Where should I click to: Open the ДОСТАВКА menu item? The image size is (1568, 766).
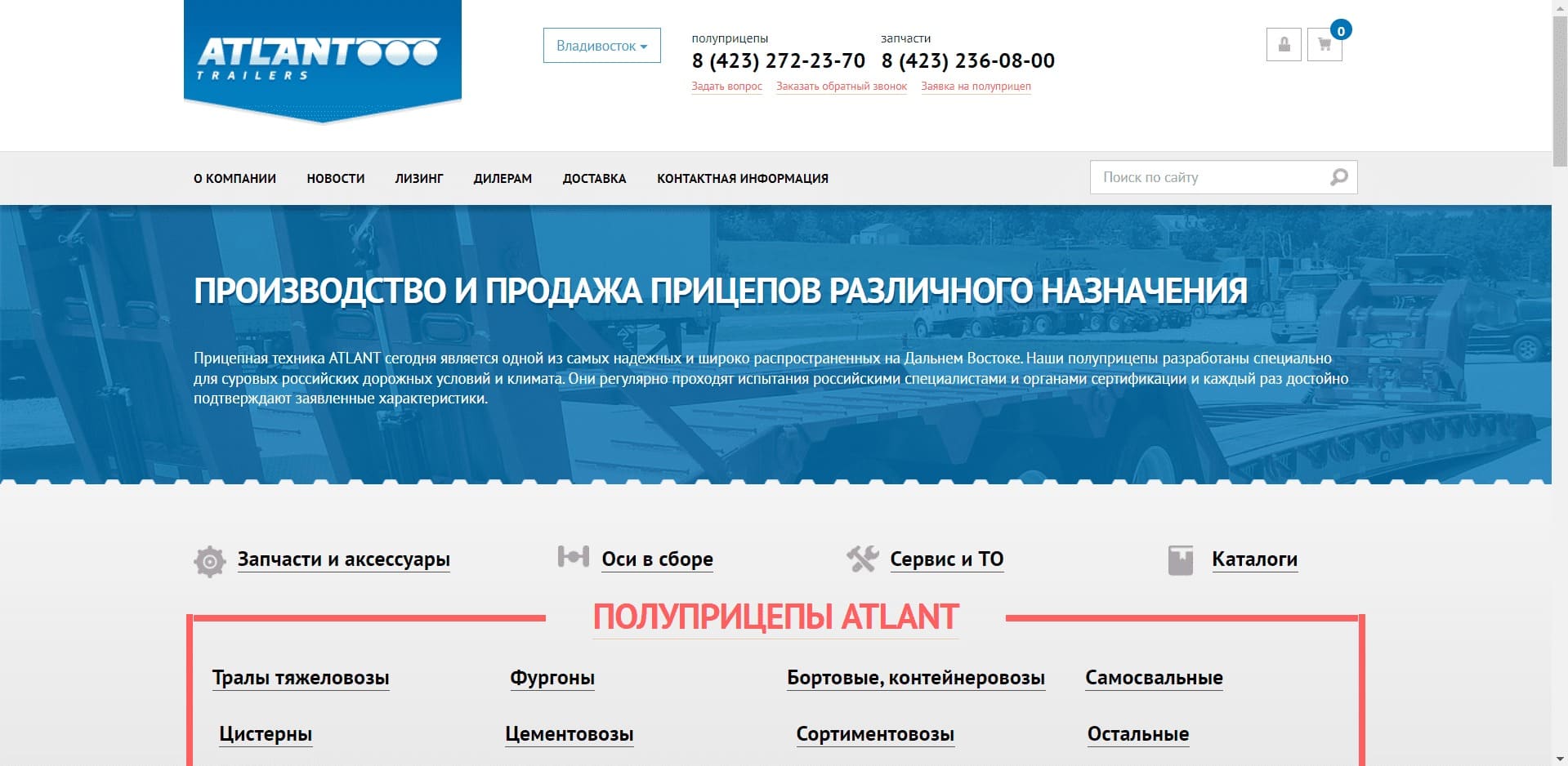594,178
